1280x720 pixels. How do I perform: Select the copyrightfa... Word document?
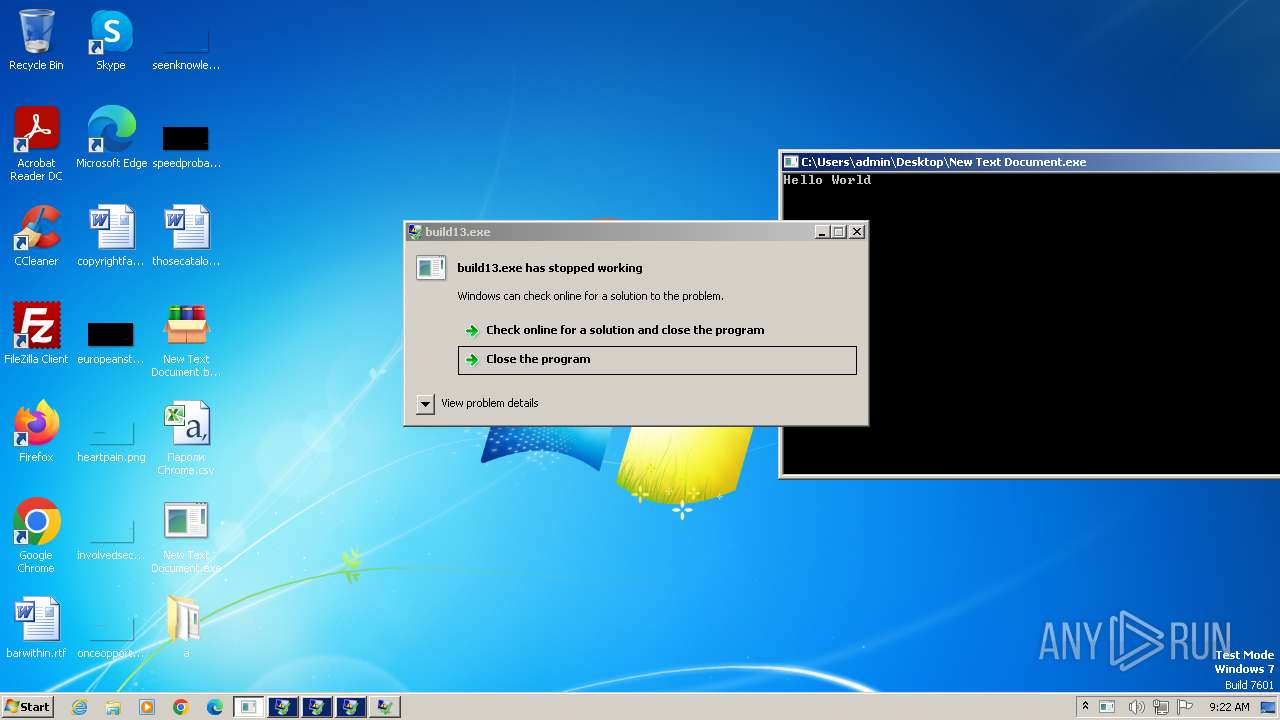tap(111, 236)
